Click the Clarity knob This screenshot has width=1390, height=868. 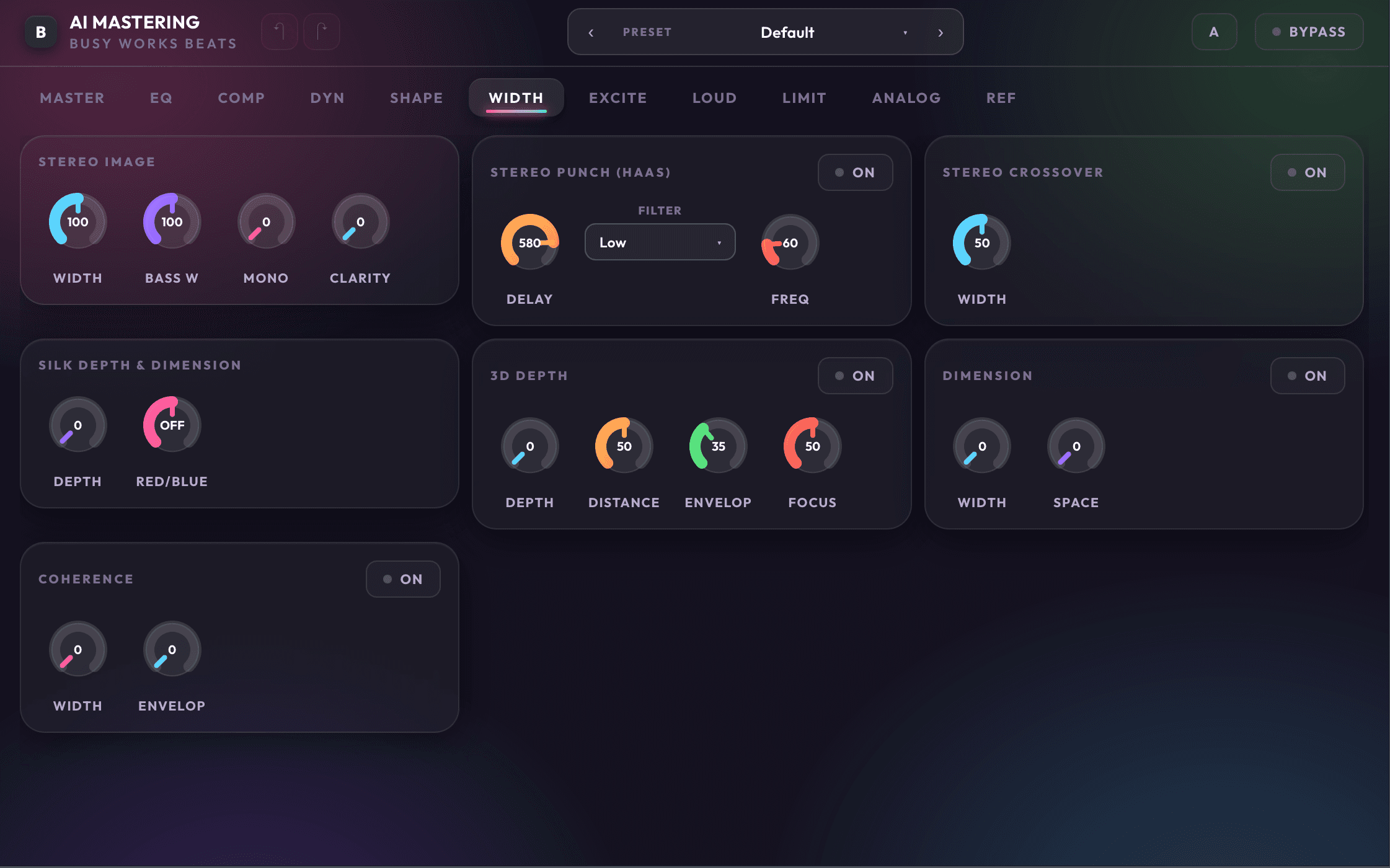pyautogui.click(x=360, y=221)
